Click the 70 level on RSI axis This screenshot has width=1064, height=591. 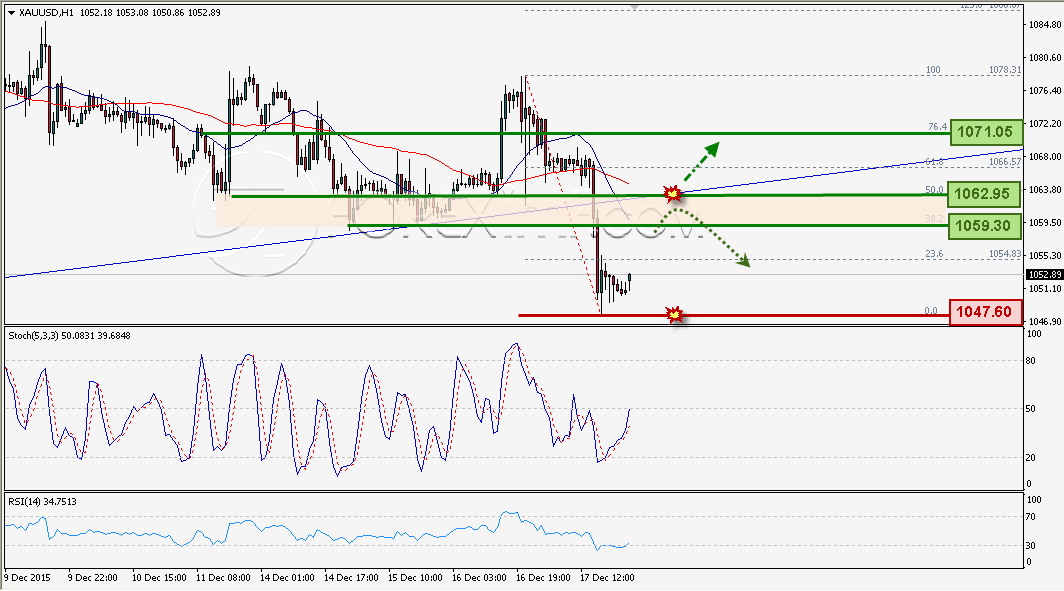(x=1031, y=516)
